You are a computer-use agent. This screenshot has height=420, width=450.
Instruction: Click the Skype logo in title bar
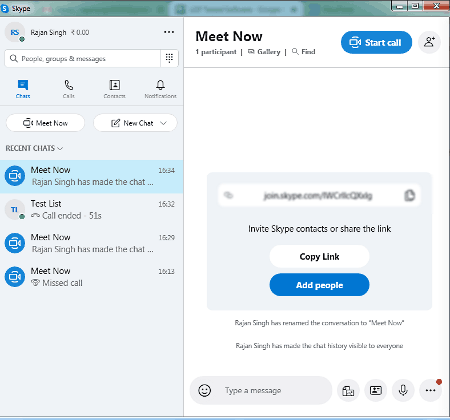coord(5,9)
